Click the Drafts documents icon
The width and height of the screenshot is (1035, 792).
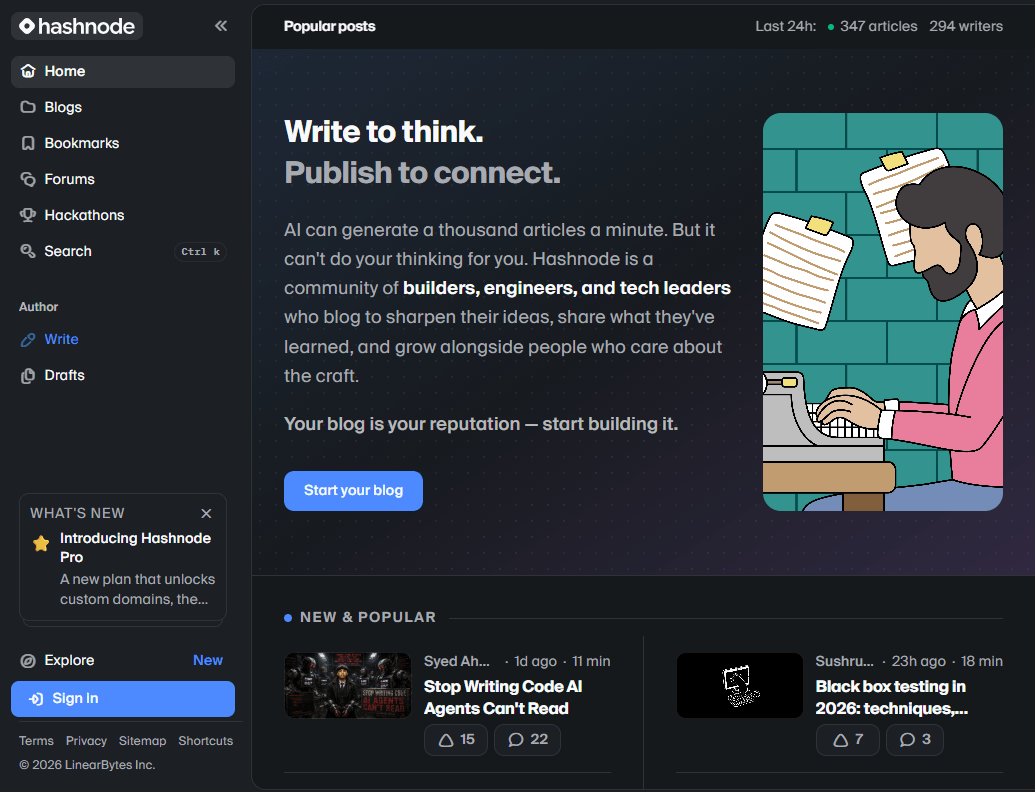(28, 376)
